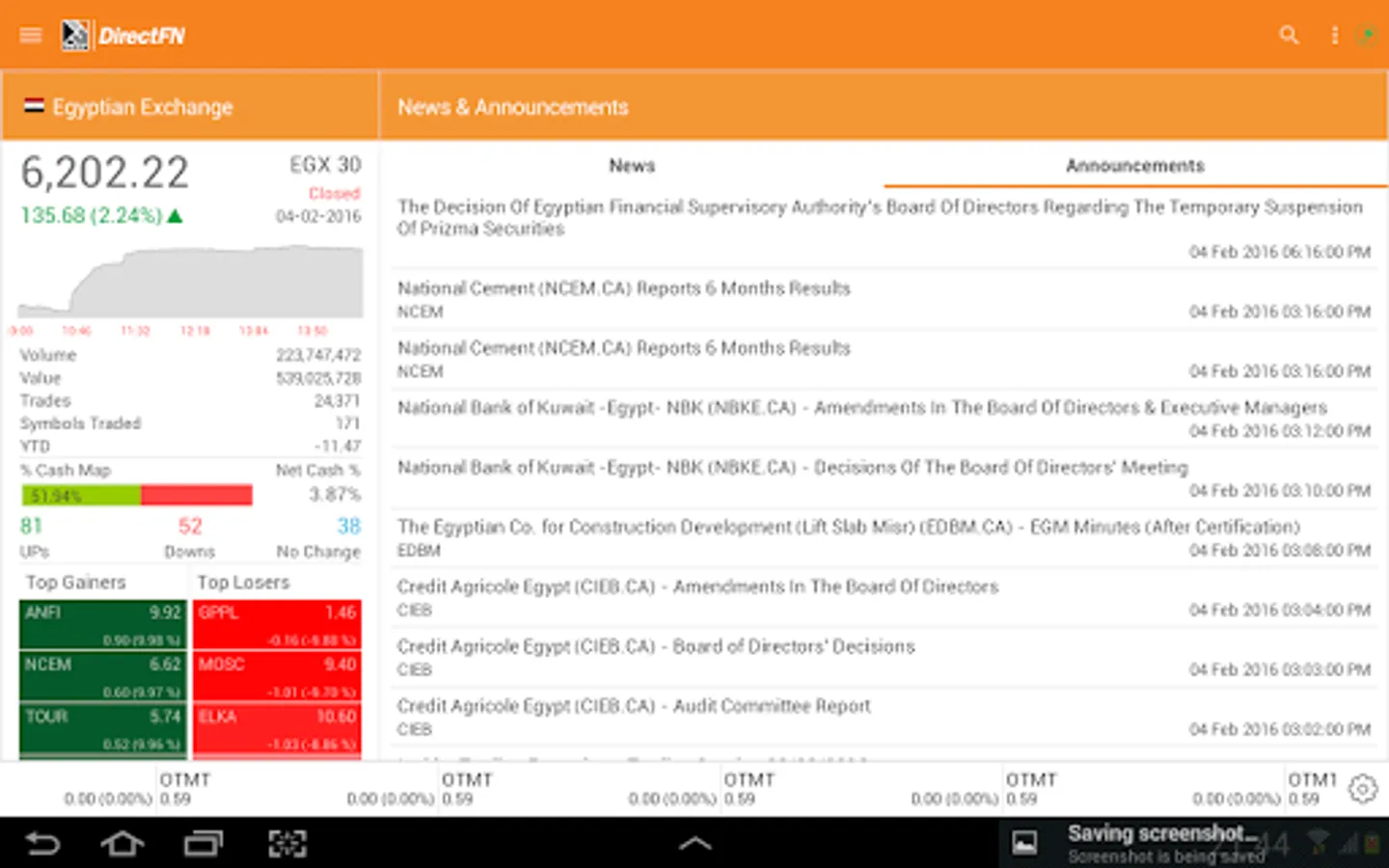Open the EGX 30 intraday chart
The width and height of the screenshot is (1389, 868).
click(191, 282)
